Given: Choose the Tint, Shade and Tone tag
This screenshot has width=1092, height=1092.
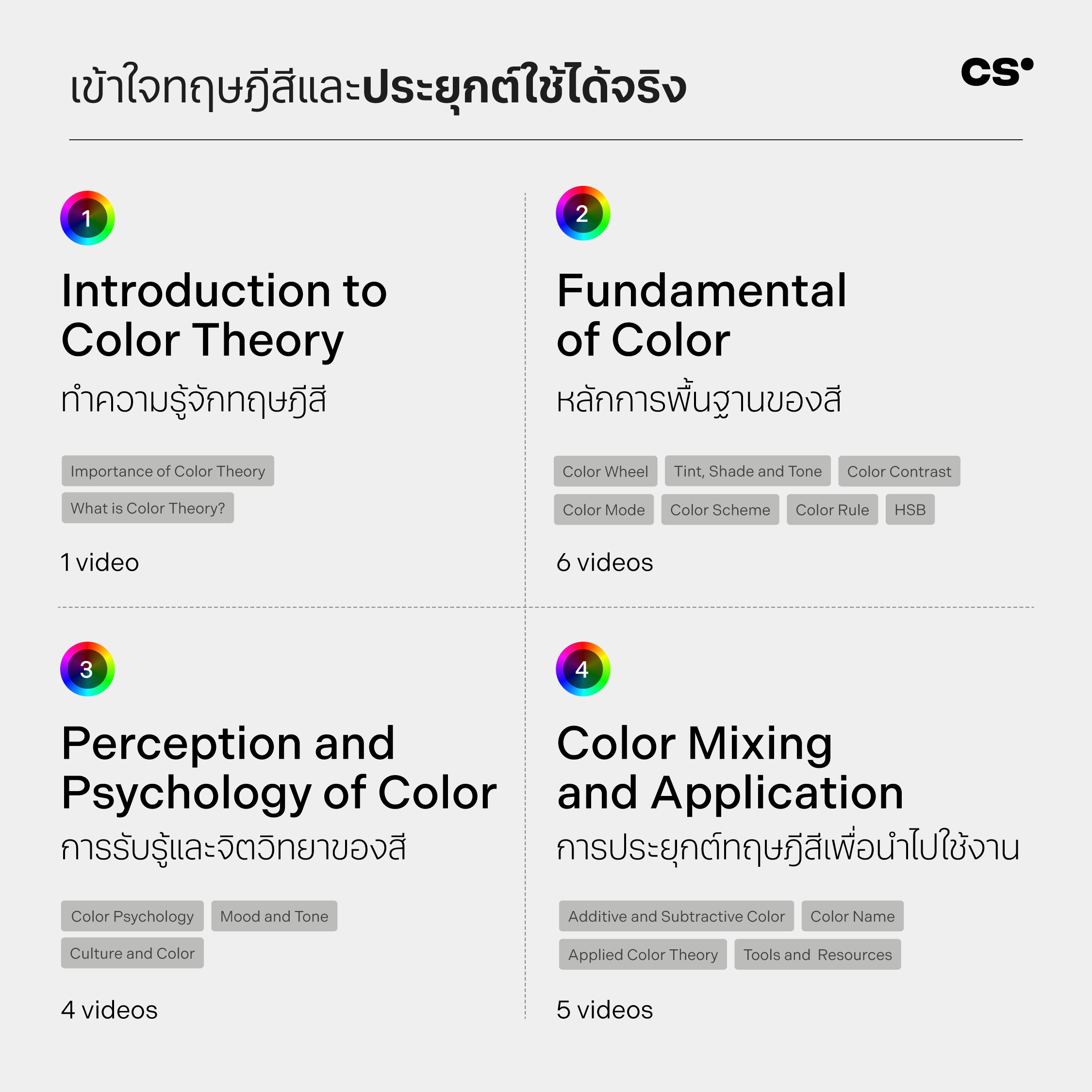Looking at the screenshot, I should [748, 471].
